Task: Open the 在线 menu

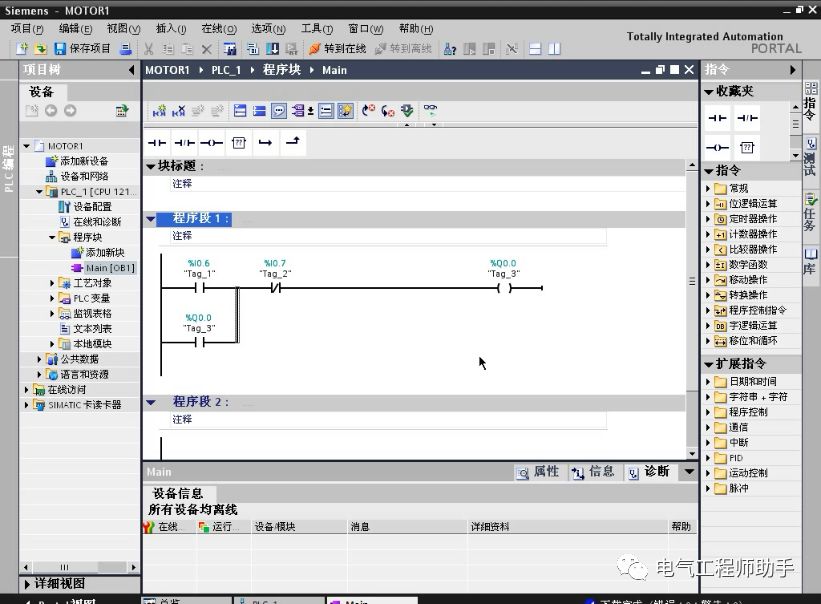Action: pos(218,29)
